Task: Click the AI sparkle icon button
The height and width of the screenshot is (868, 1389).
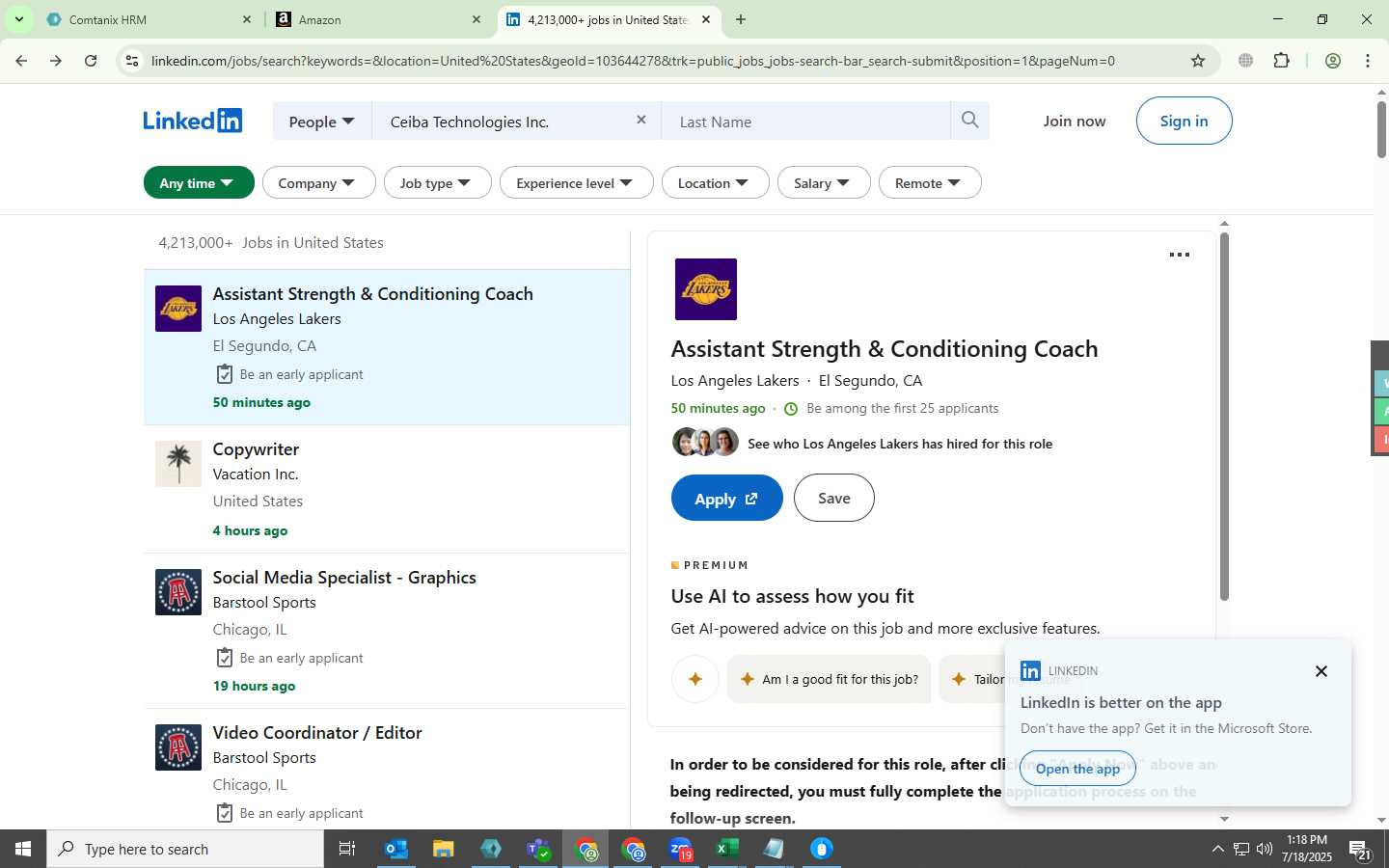Action: point(695,679)
